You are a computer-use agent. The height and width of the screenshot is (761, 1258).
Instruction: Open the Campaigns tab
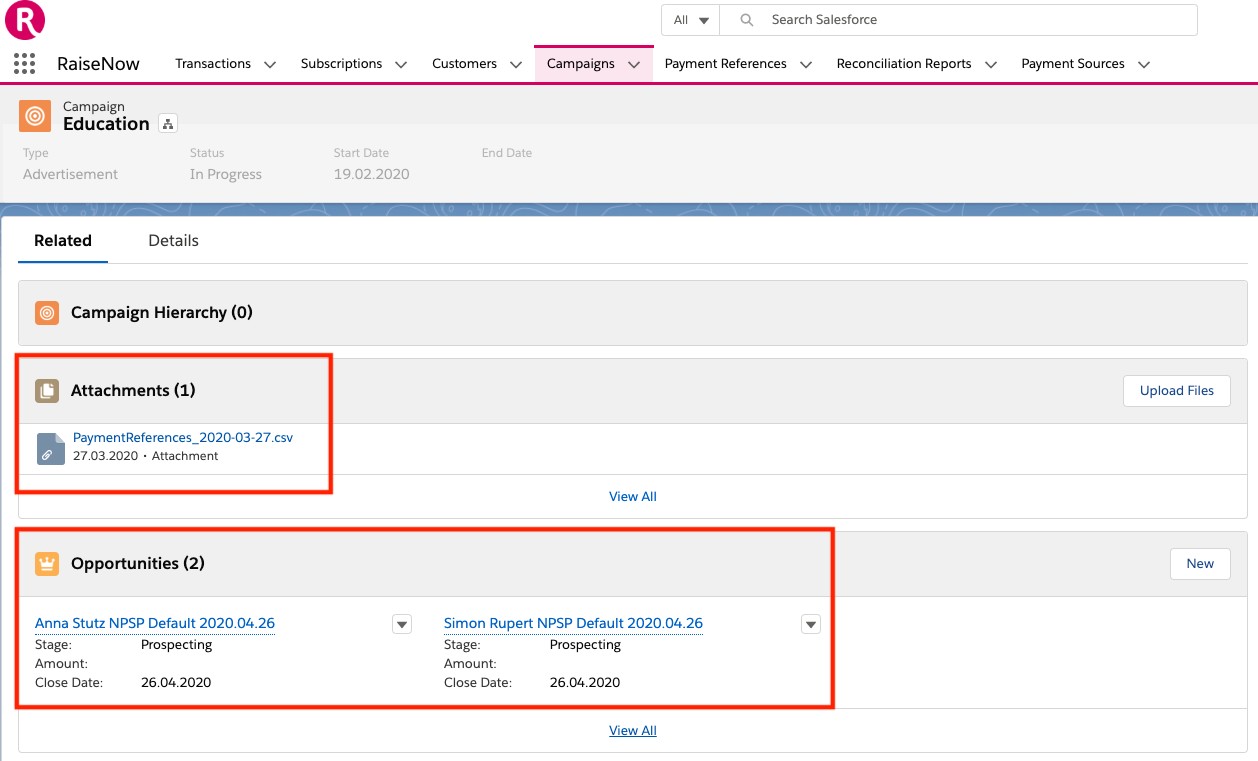click(x=581, y=64)
